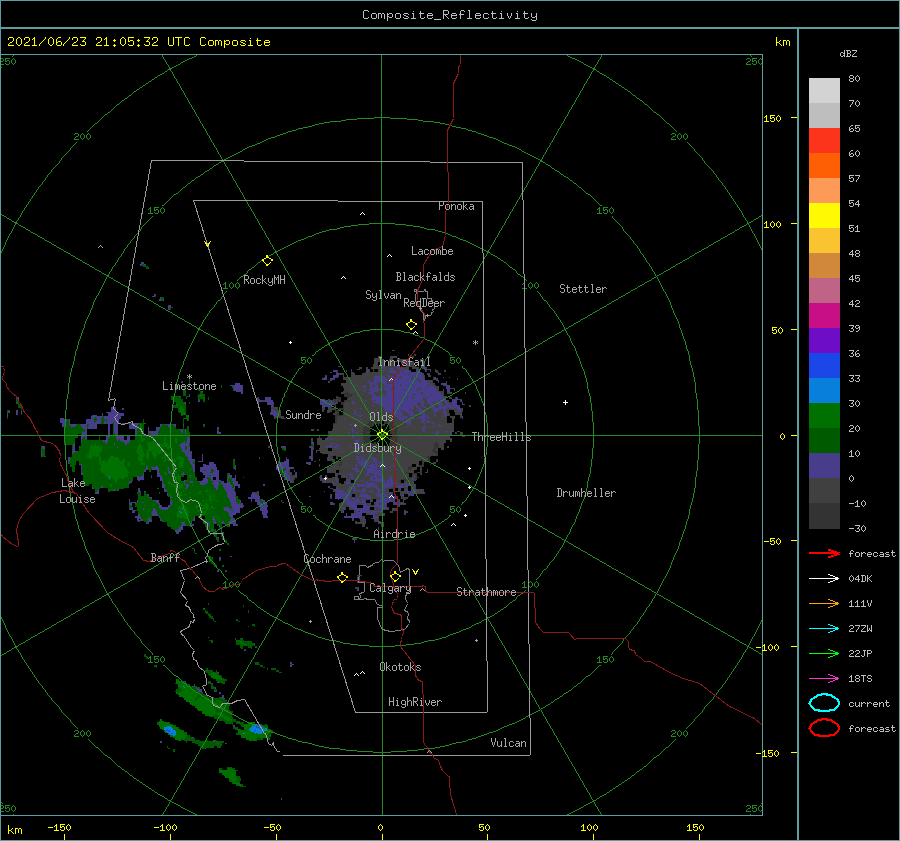
Task: Click the Composite_Reflectivity title text
Action: click(x=450, y=15)
